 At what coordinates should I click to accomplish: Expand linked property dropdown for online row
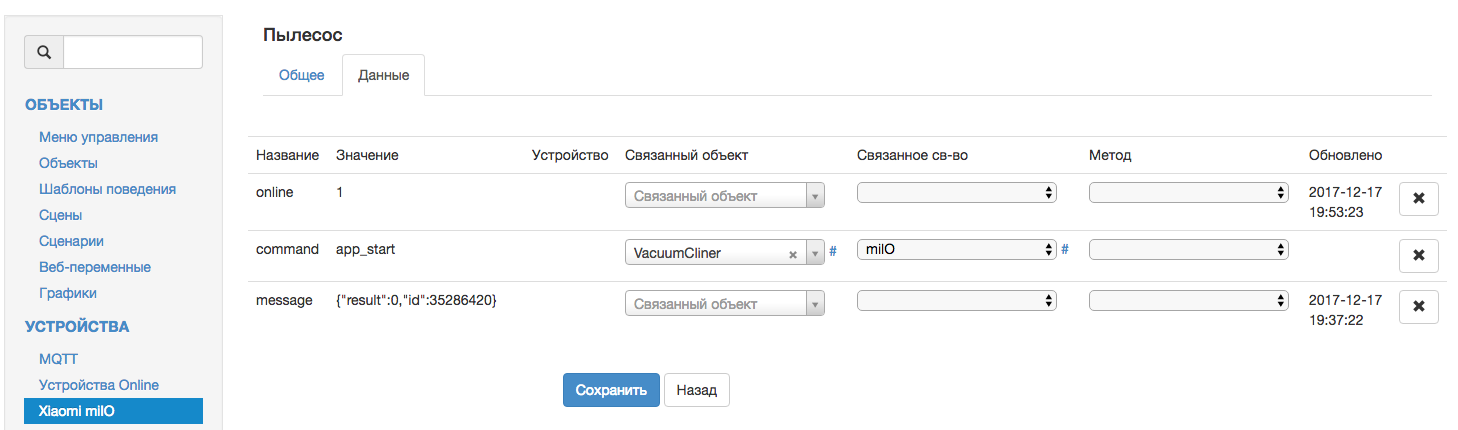pyautogui.click(x=956, y=193)
